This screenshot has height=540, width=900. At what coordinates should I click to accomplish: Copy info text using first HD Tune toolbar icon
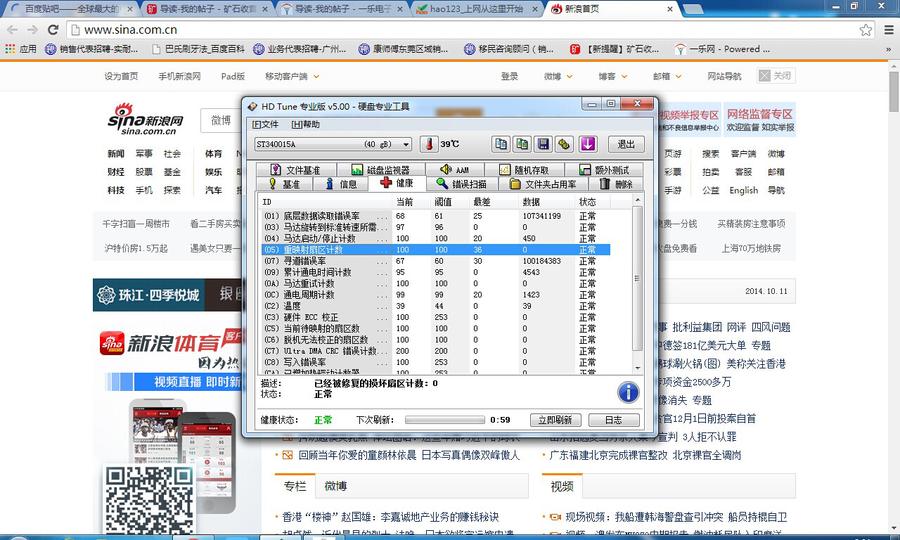(x=501, y=144)
